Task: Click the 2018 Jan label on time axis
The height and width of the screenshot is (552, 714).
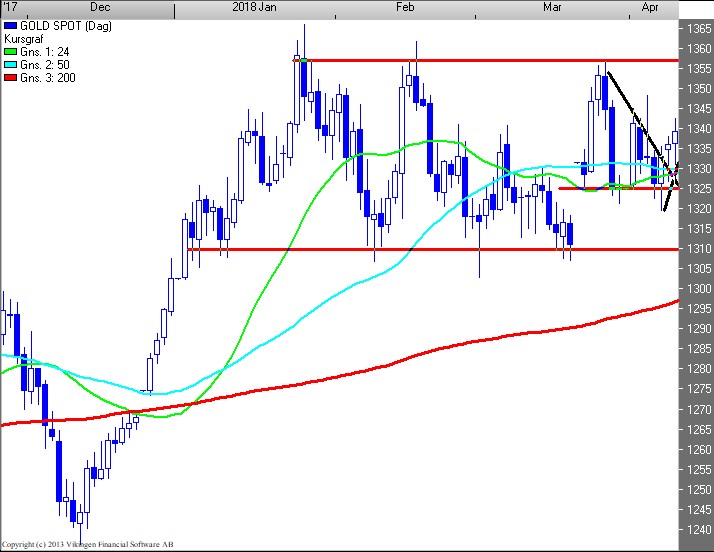Action: [256, 7]
